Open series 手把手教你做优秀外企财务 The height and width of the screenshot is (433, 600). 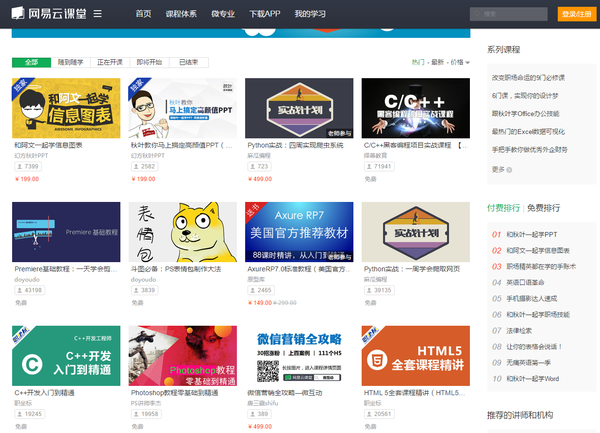(530, 150)
